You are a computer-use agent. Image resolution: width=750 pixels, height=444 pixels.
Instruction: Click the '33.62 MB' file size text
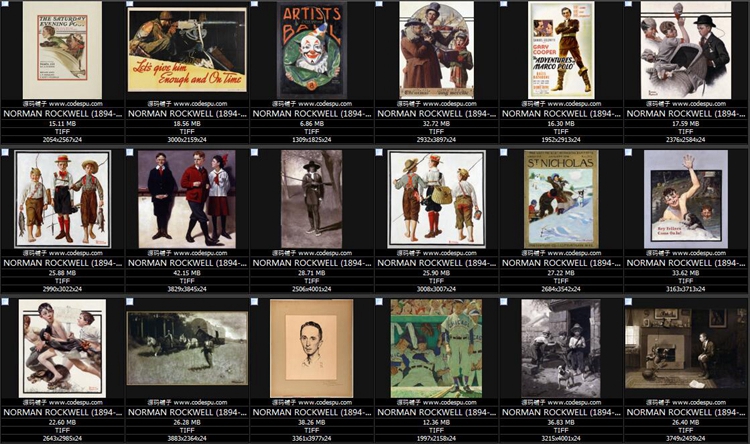[685, 273]
